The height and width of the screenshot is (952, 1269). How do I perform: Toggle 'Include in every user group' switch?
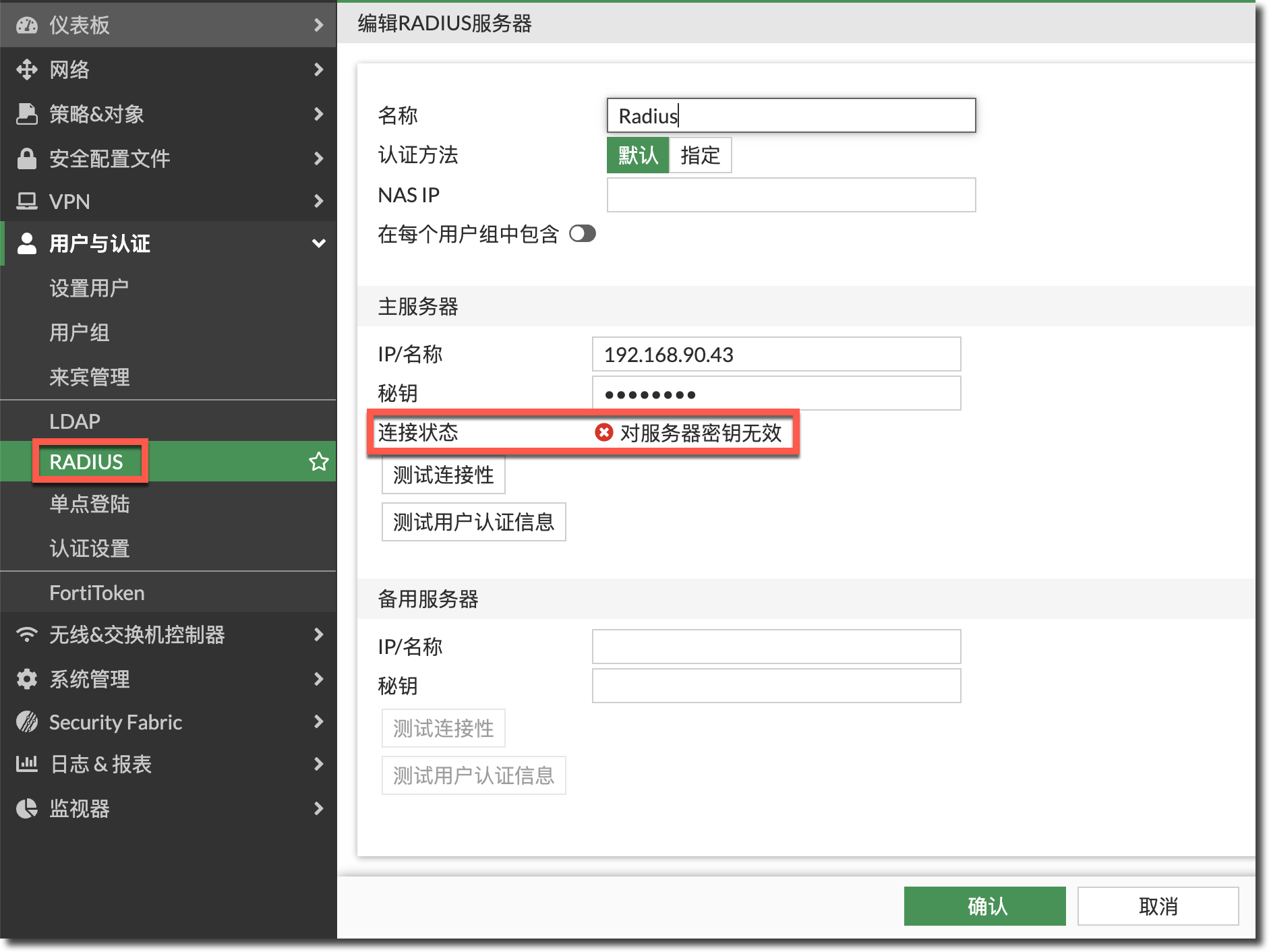(583, 234)
